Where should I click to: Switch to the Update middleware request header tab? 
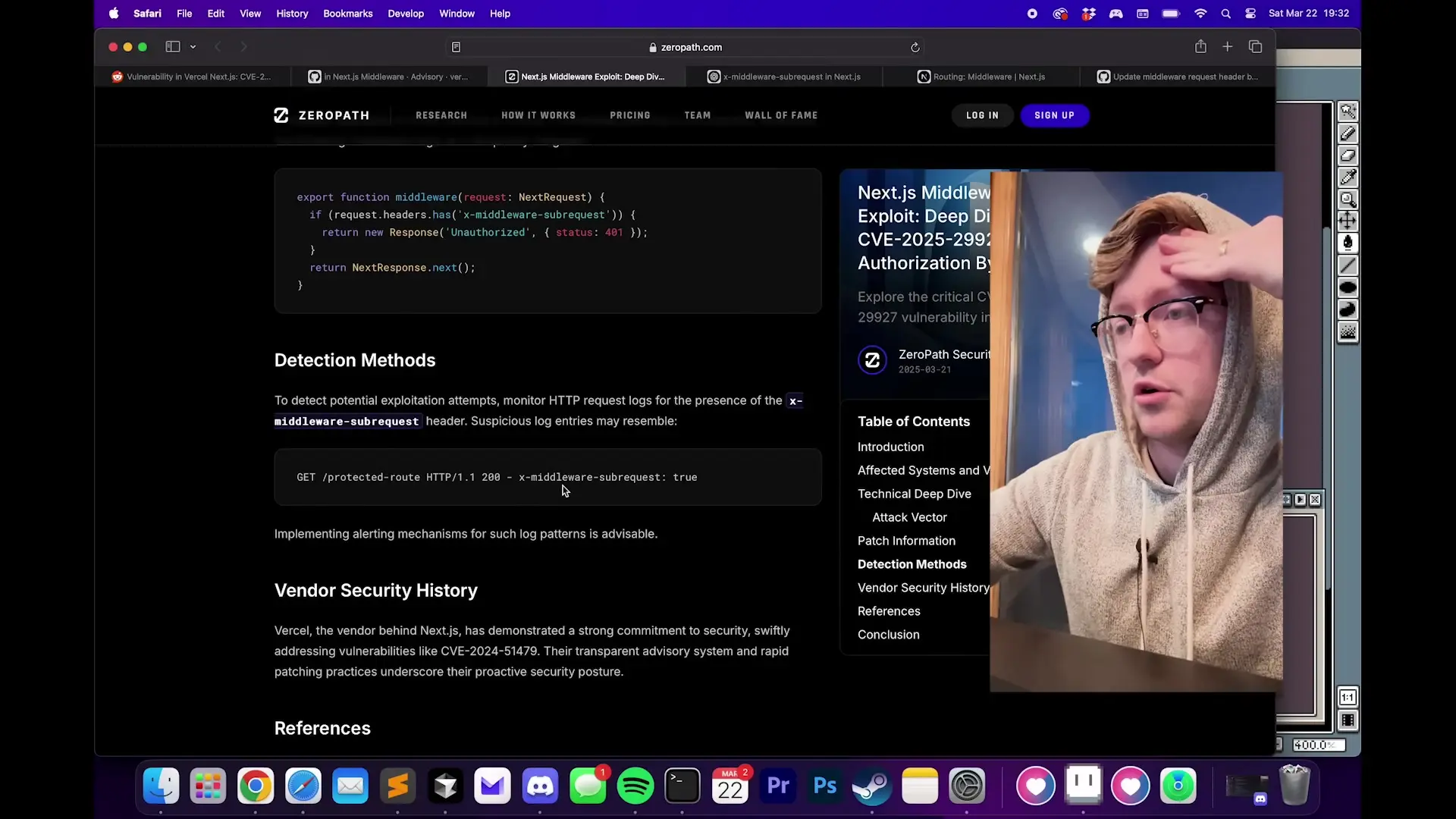coord(1178,77)
